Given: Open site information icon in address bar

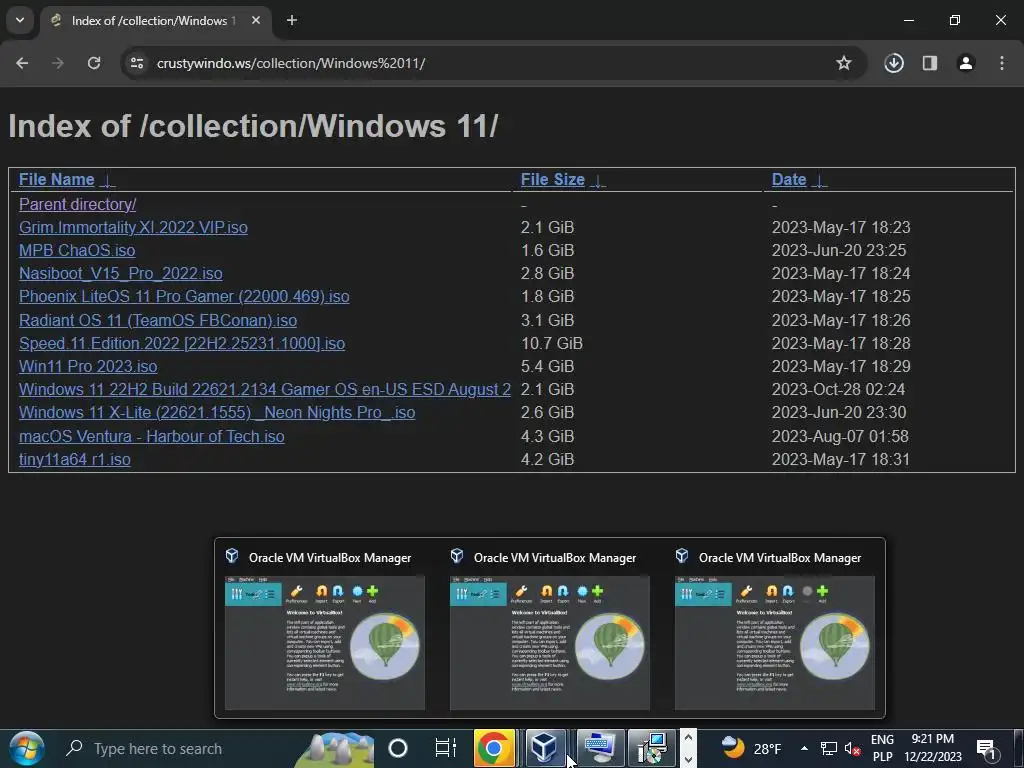Looking at the screenshot, I should [x=137, y=63].
